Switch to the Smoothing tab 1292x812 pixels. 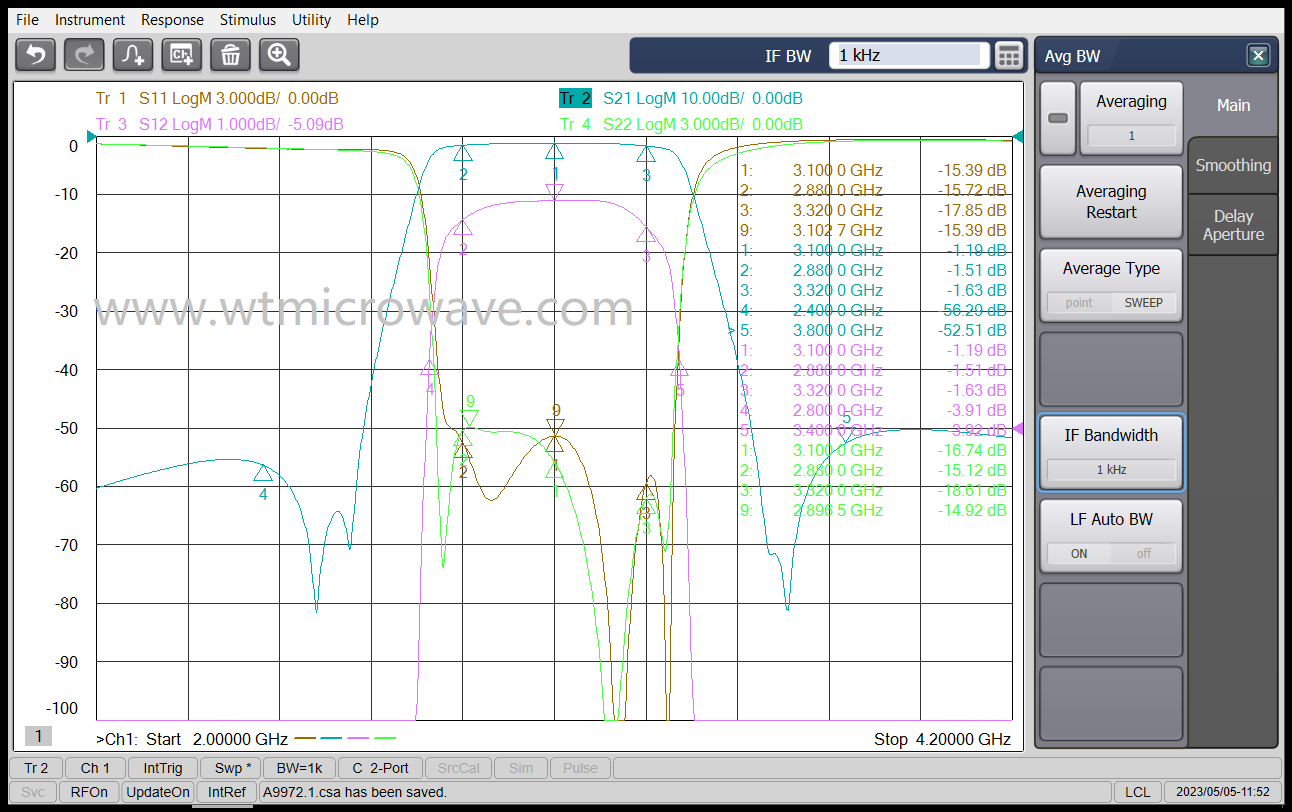1233,165
